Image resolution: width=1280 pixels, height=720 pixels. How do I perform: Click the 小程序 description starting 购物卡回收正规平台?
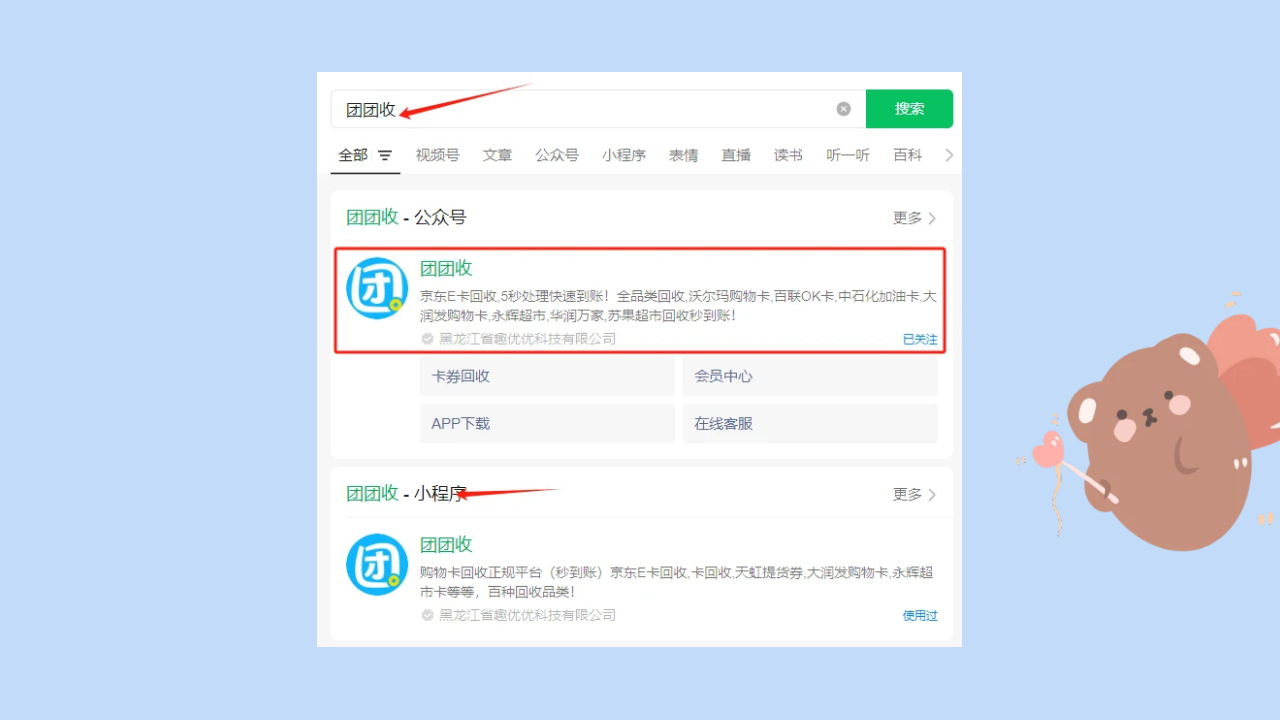[x=676, y=582]
